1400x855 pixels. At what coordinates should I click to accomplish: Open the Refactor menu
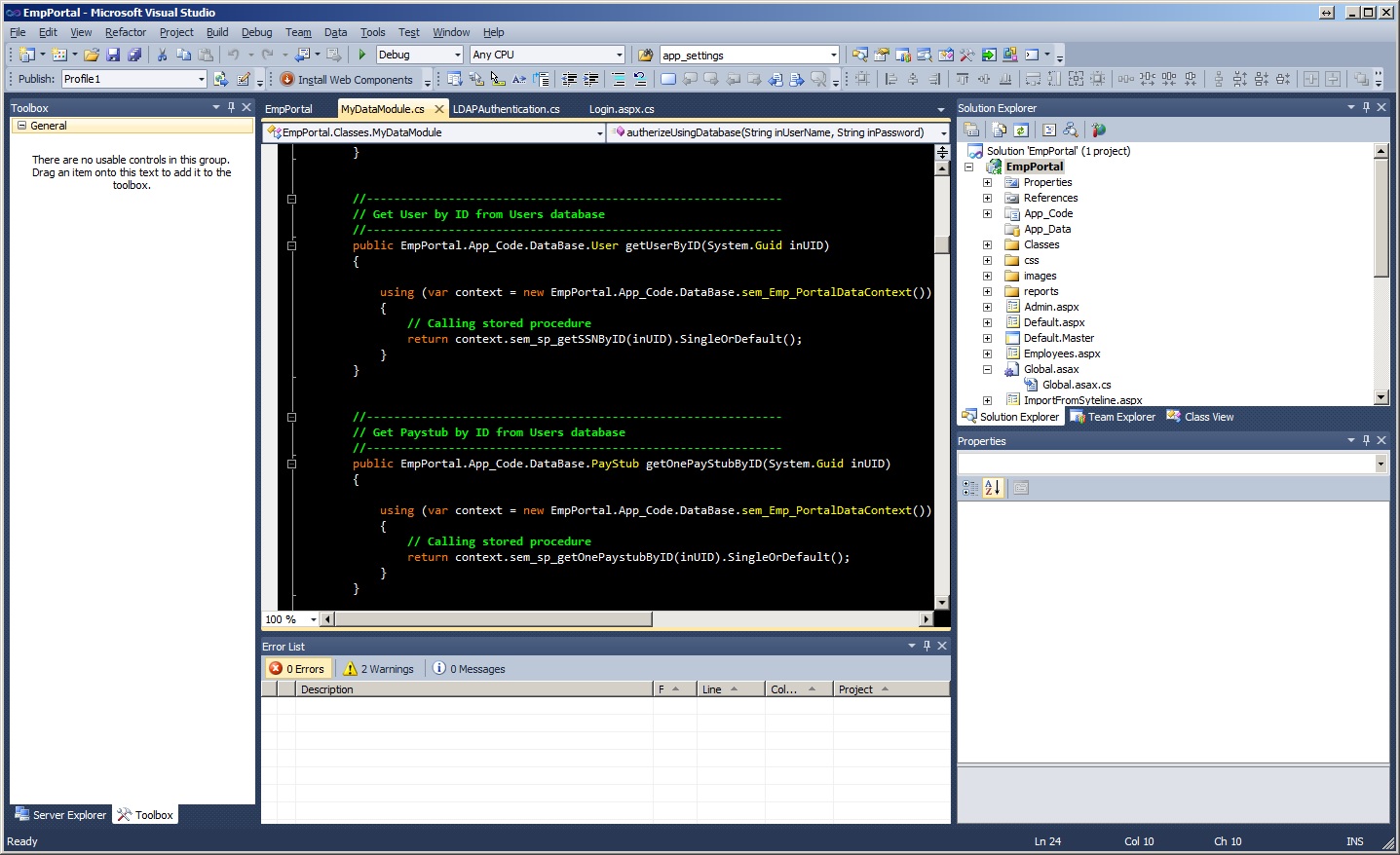[x=125, y=32]
